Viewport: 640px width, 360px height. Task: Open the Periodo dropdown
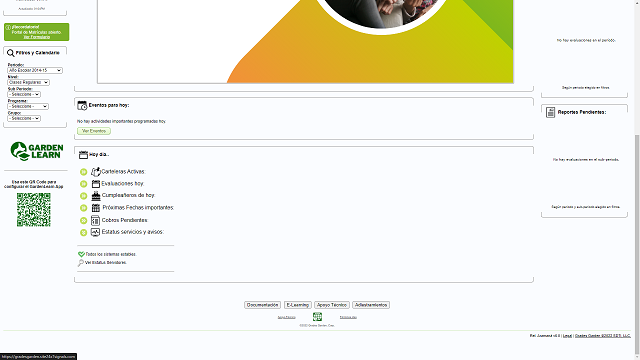[35, 71]
